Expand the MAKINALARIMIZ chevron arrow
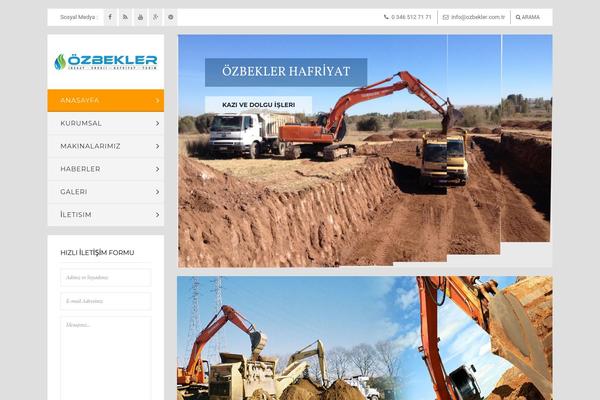This screenshot has width=600, height=400. [157, 146]
